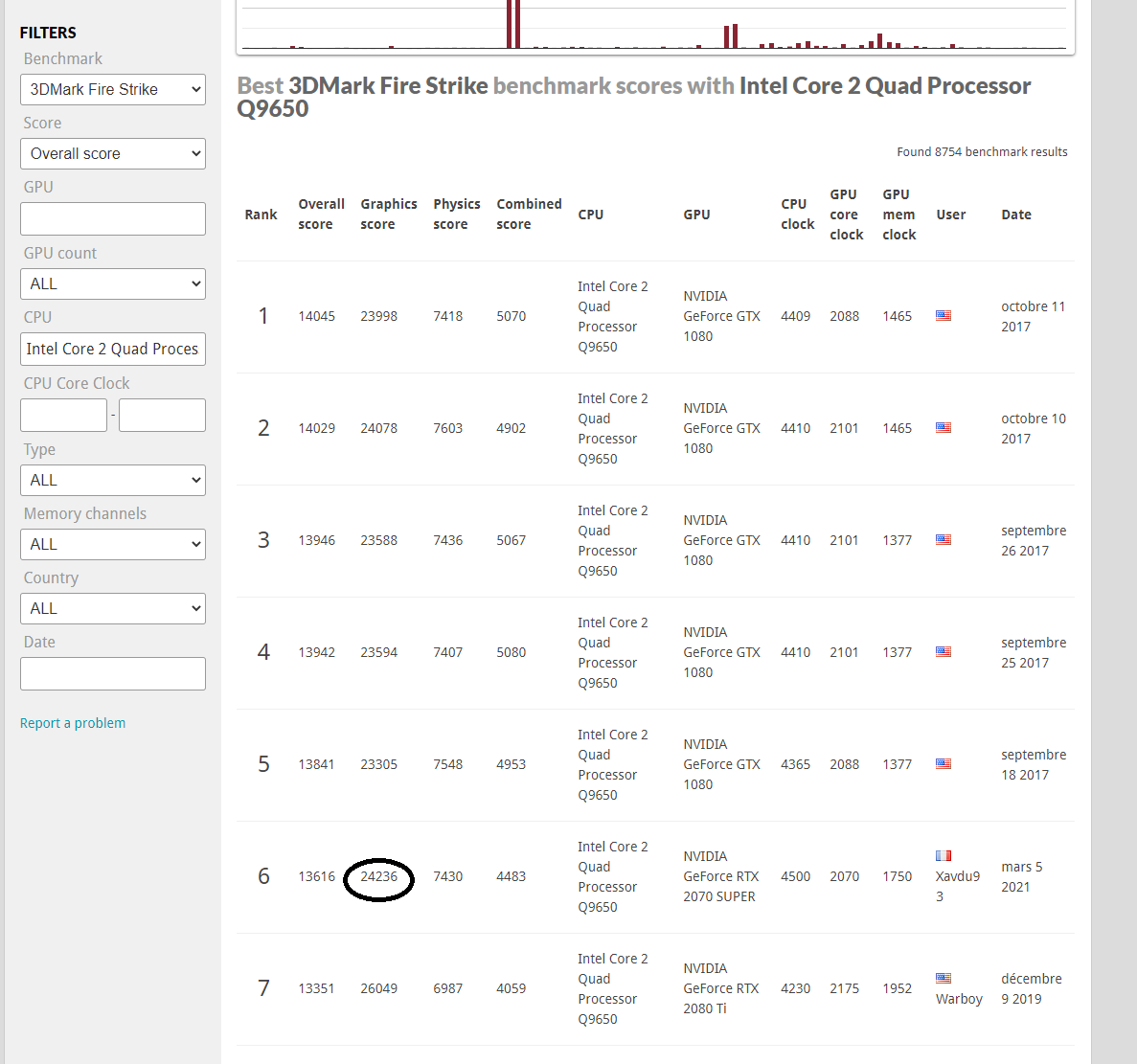The image size is (1137, 1064).
Task: Click the Physics score column header
Action: (x=457, y=215)
